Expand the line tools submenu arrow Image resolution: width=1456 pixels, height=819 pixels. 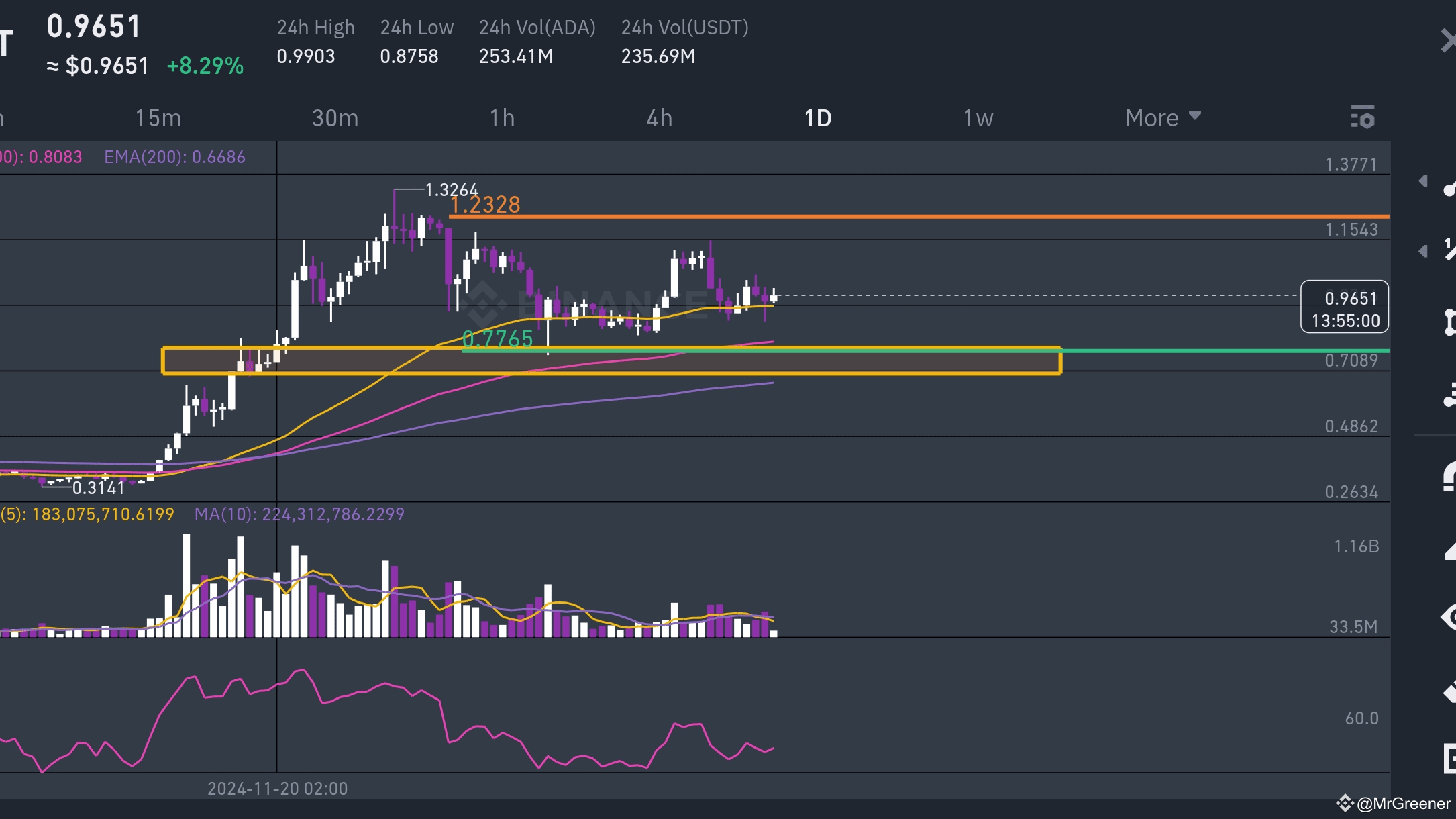click(1422, 181)
